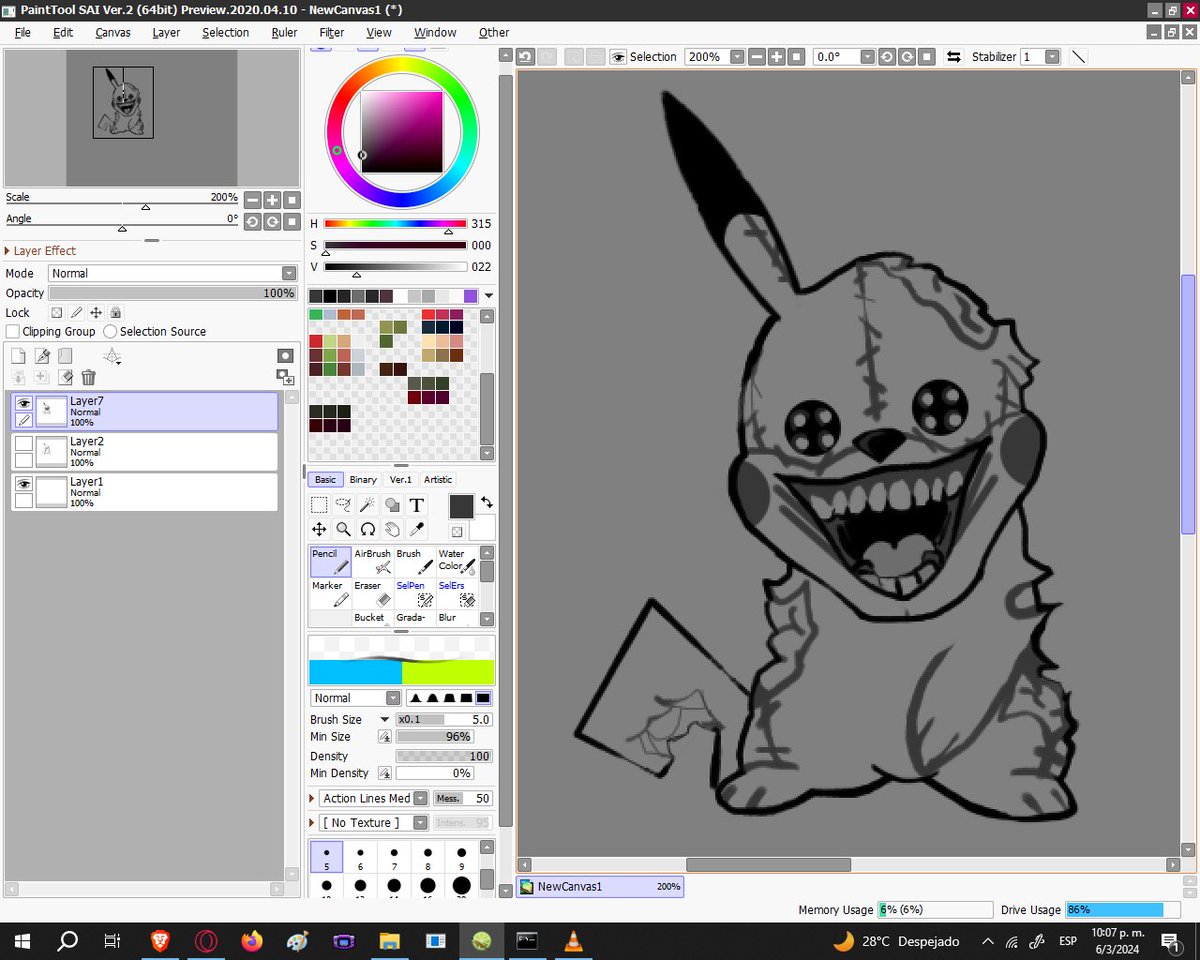The width and height of the screenshot is (1200, 960).
Task: Open the rotation angle 0.0° dropdown
Action: (867, 57)
